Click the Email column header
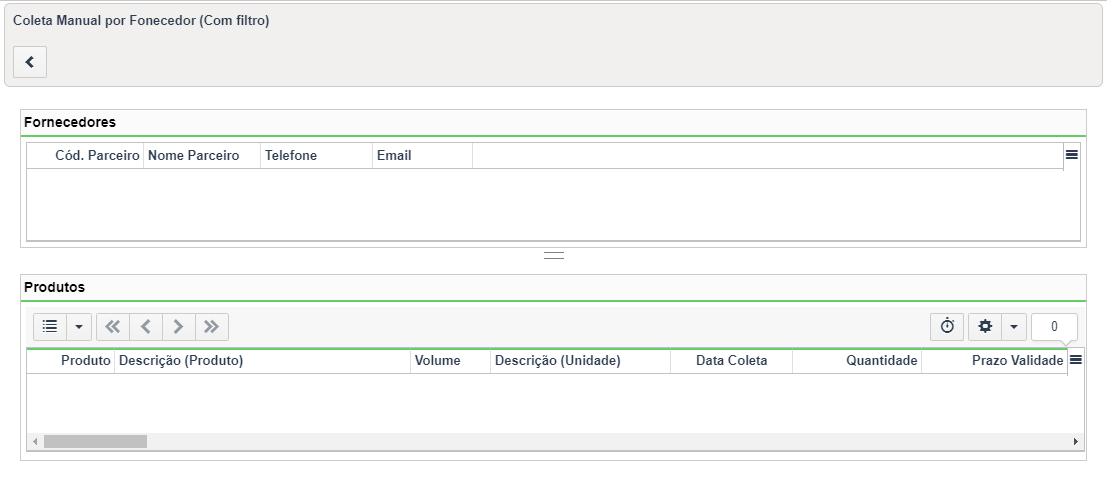The image size is (1107, 480). 422,155
